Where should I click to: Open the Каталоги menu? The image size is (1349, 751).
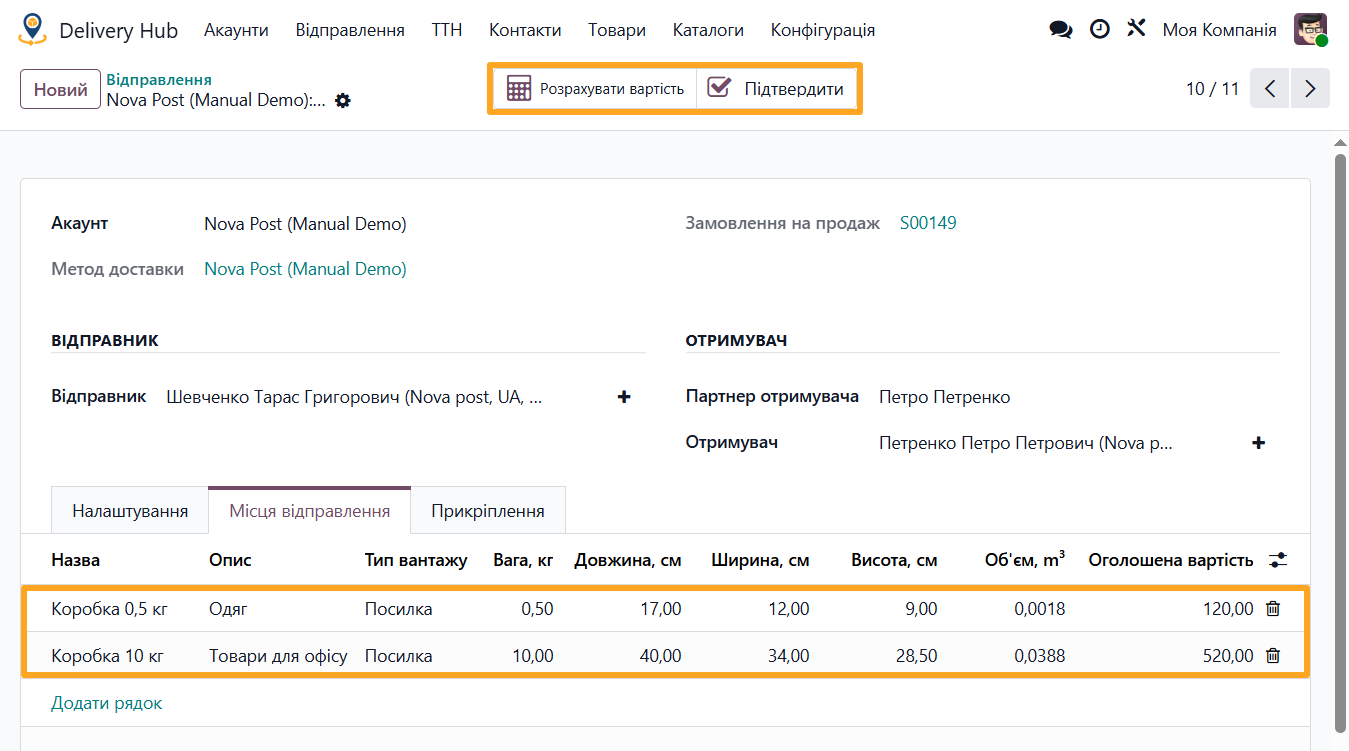708,30
